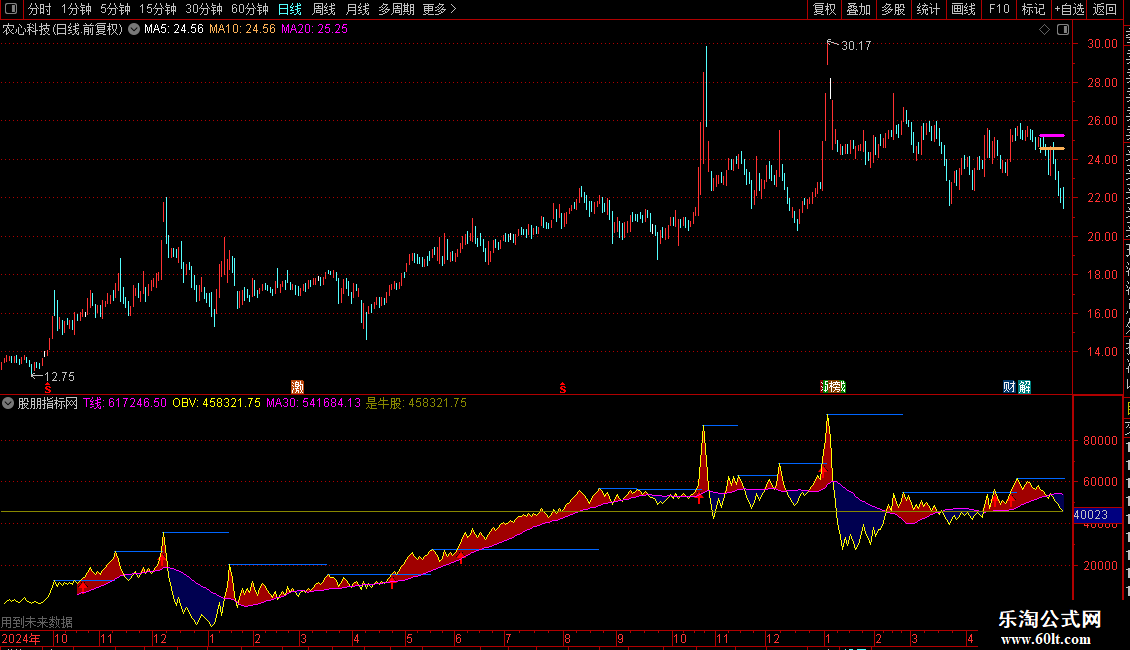Click the 农心科技(日线,前复权) stock title
1130x650 pixels.
(x=63, y=29)
